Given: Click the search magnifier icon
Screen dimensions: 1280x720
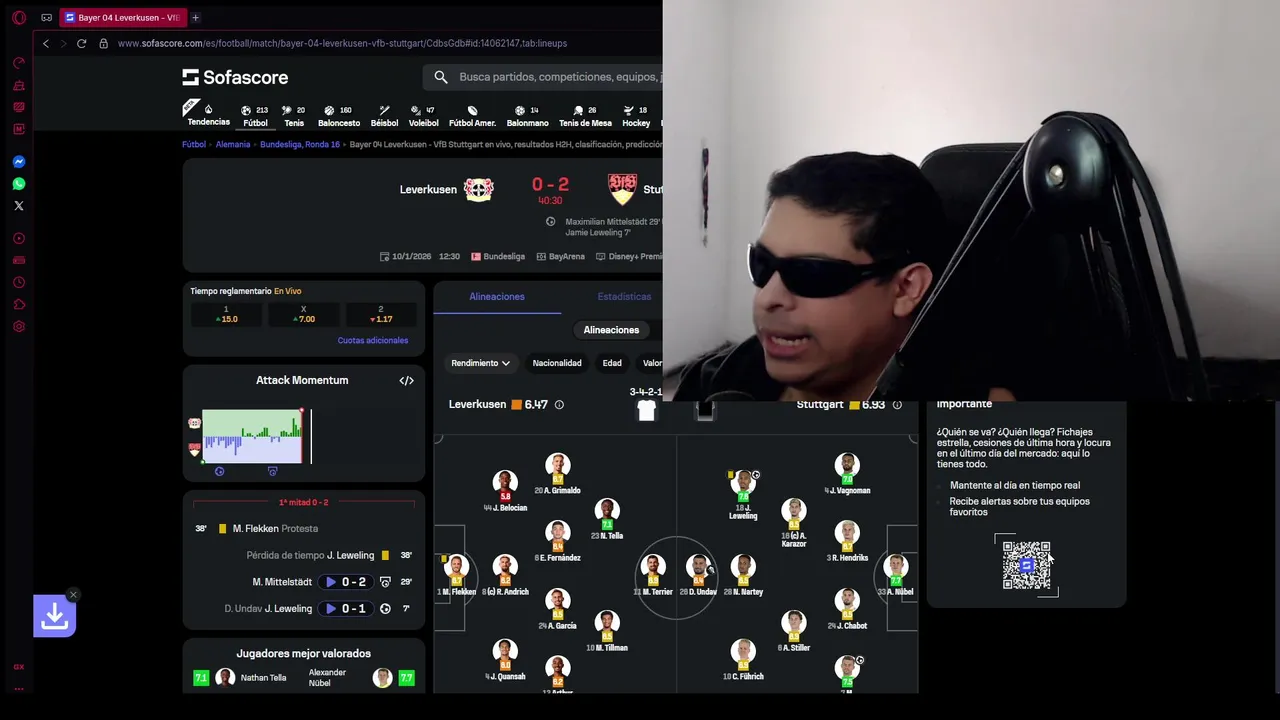Looking at the screenshot, I should pos(441,77).
